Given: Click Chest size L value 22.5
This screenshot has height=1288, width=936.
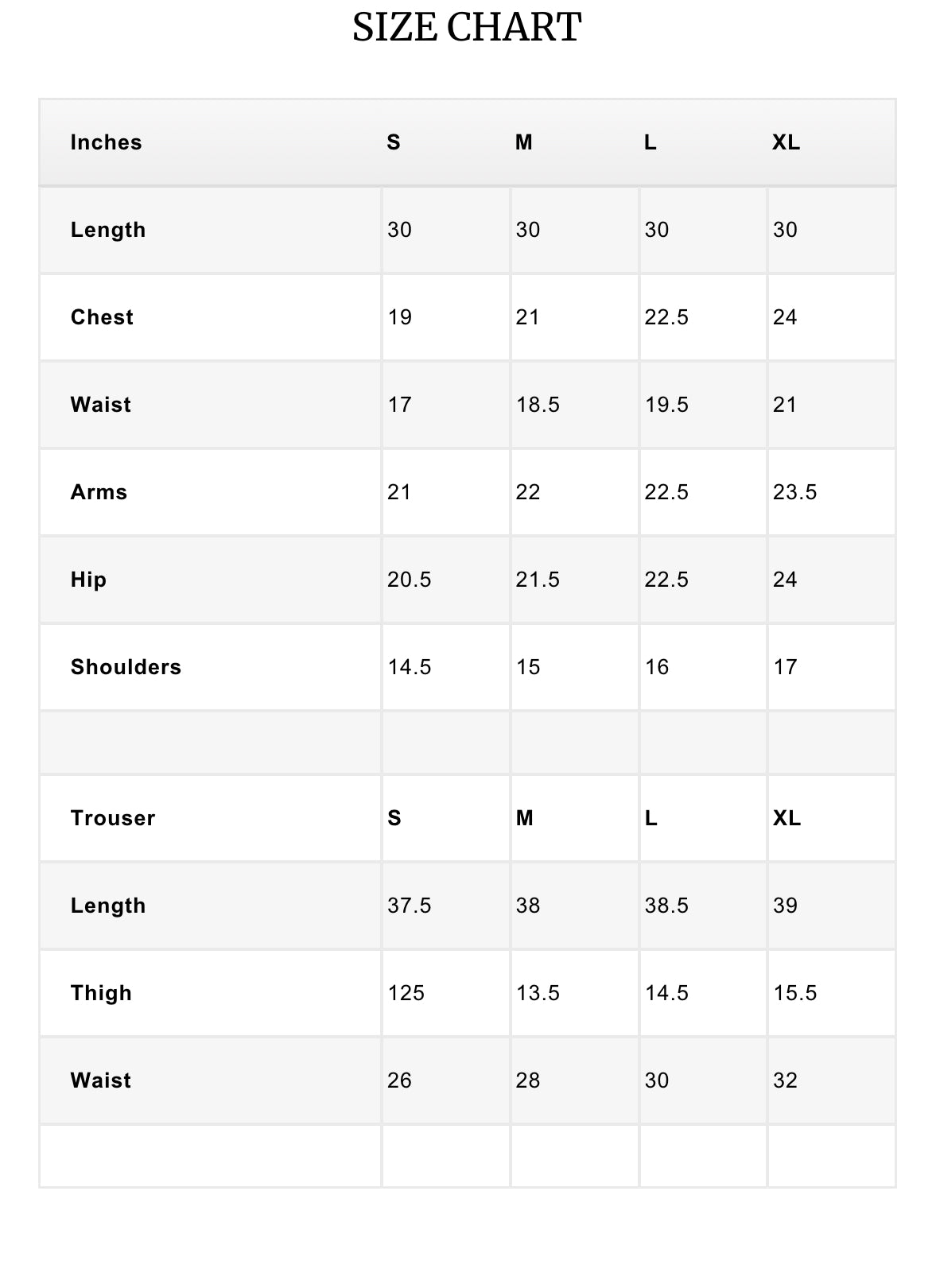Looking at the screenshot, I should pyautogui.click(x=666, y=317).
